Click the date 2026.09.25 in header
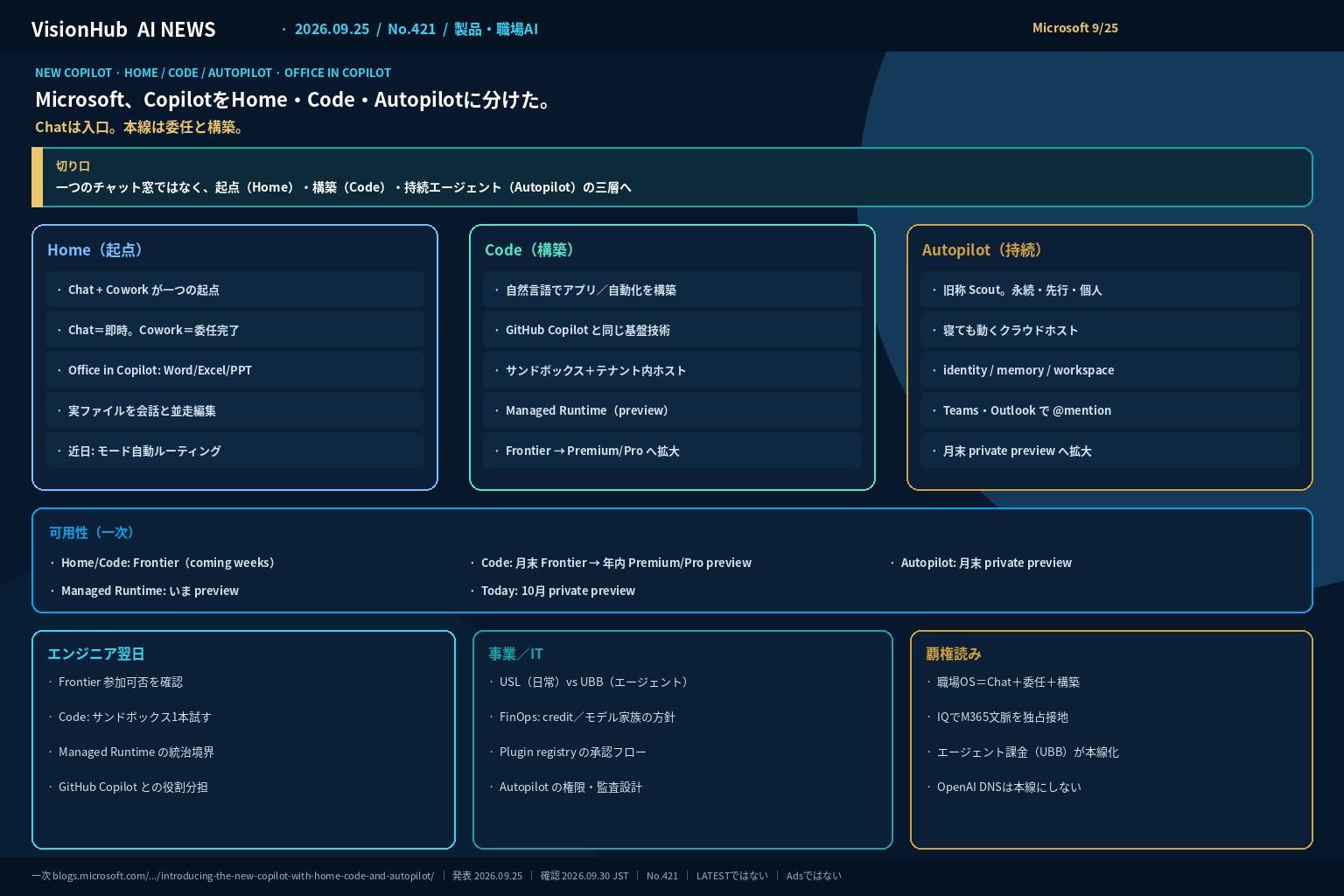 332,29
